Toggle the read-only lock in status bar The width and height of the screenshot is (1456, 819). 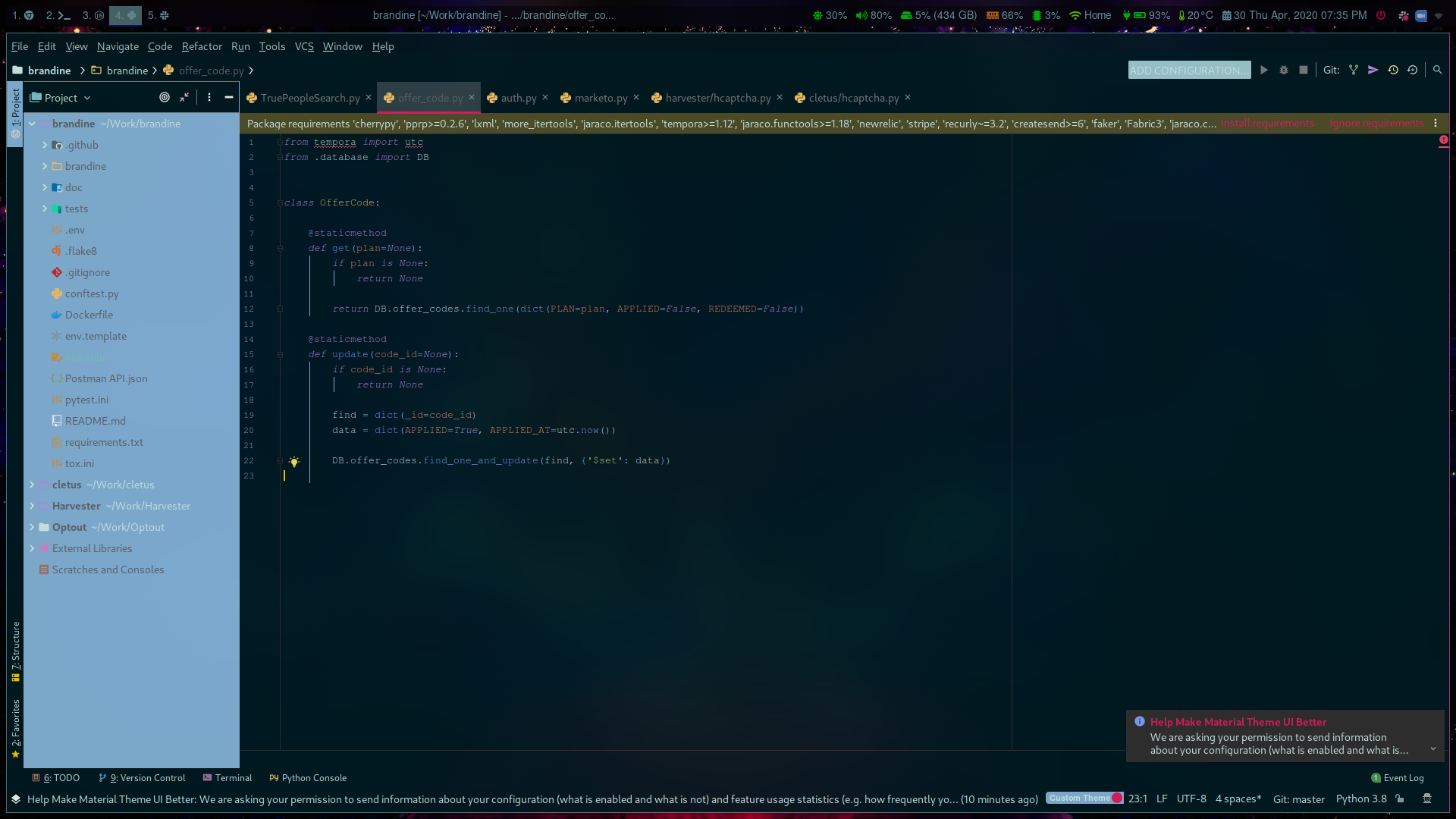1401,799
